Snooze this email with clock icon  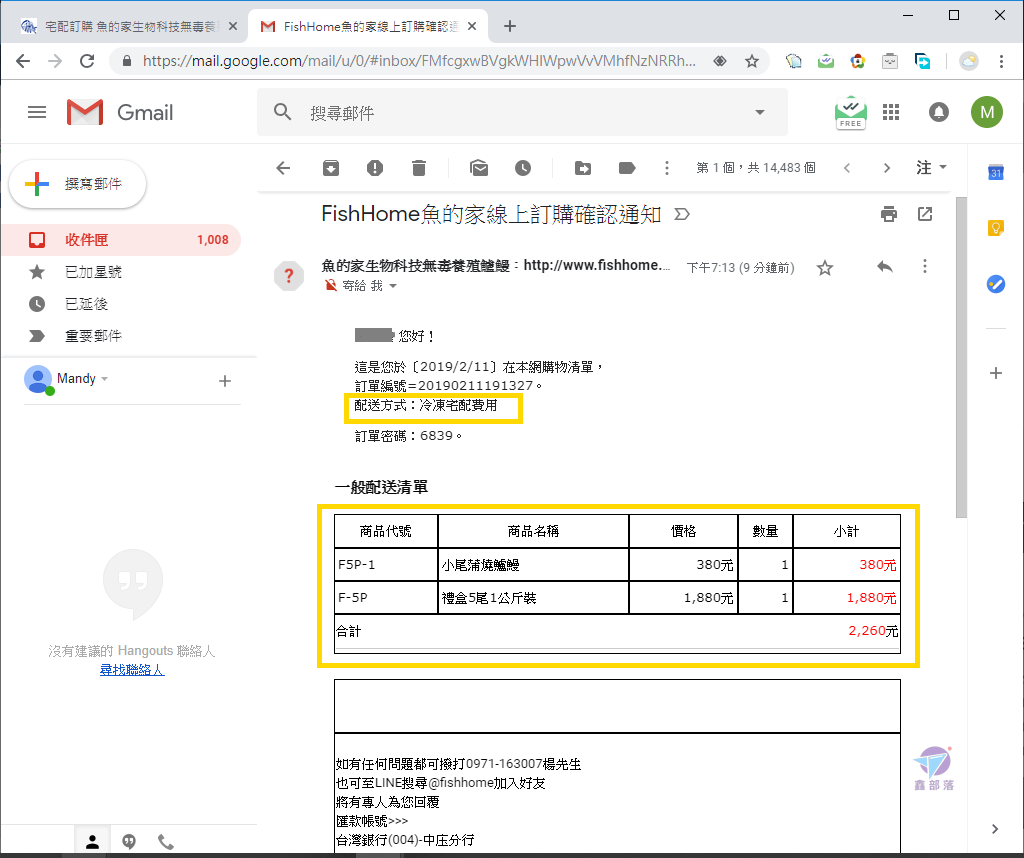(x=522, y=168)
